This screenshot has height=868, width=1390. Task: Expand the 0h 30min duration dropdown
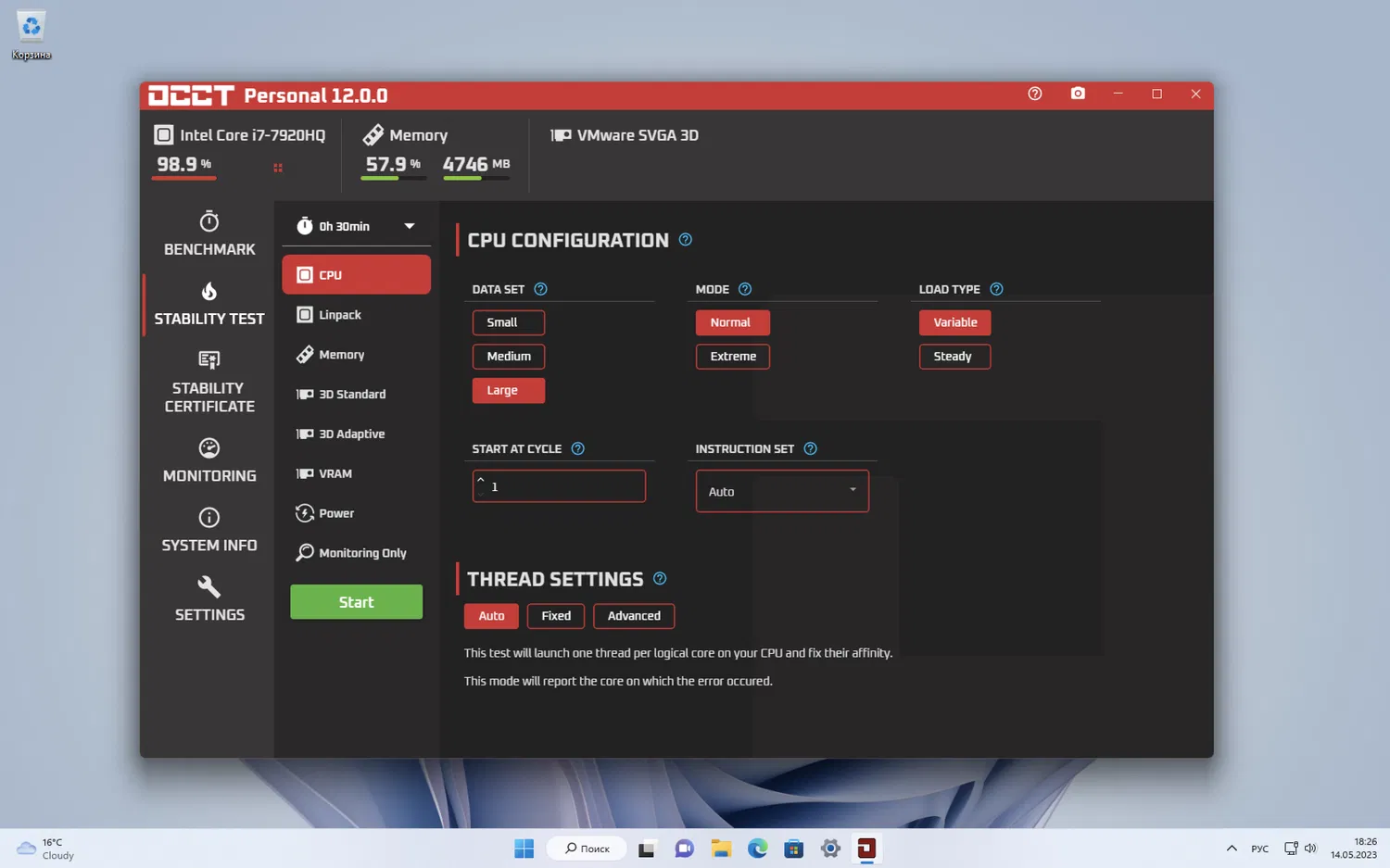coord(409,226)
